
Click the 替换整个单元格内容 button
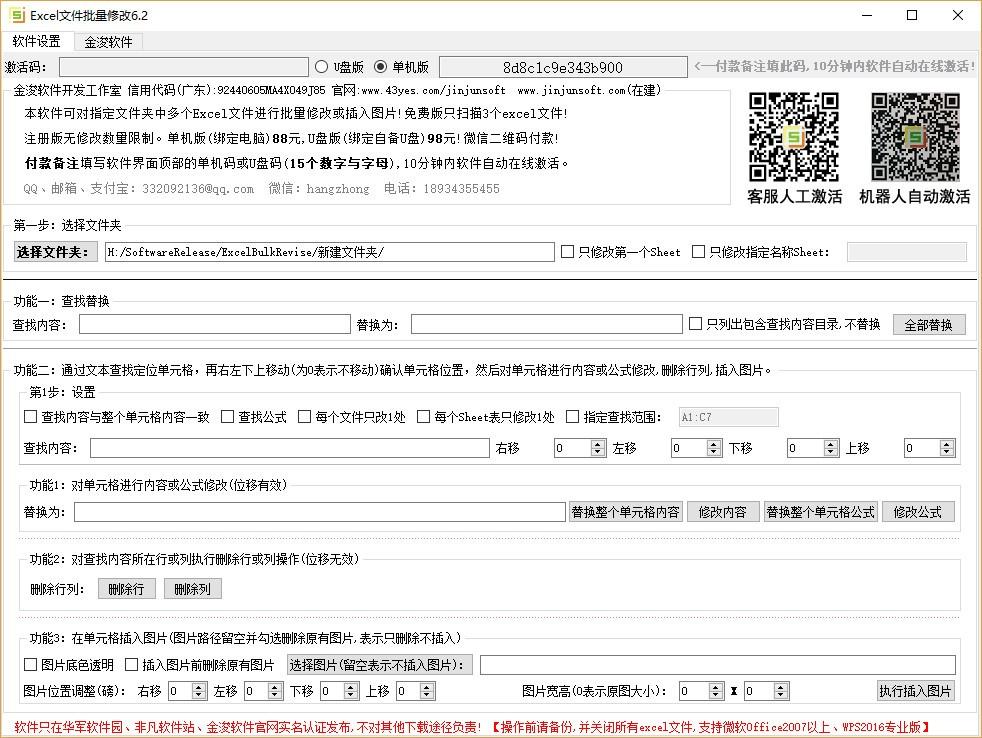pos(626,512)
